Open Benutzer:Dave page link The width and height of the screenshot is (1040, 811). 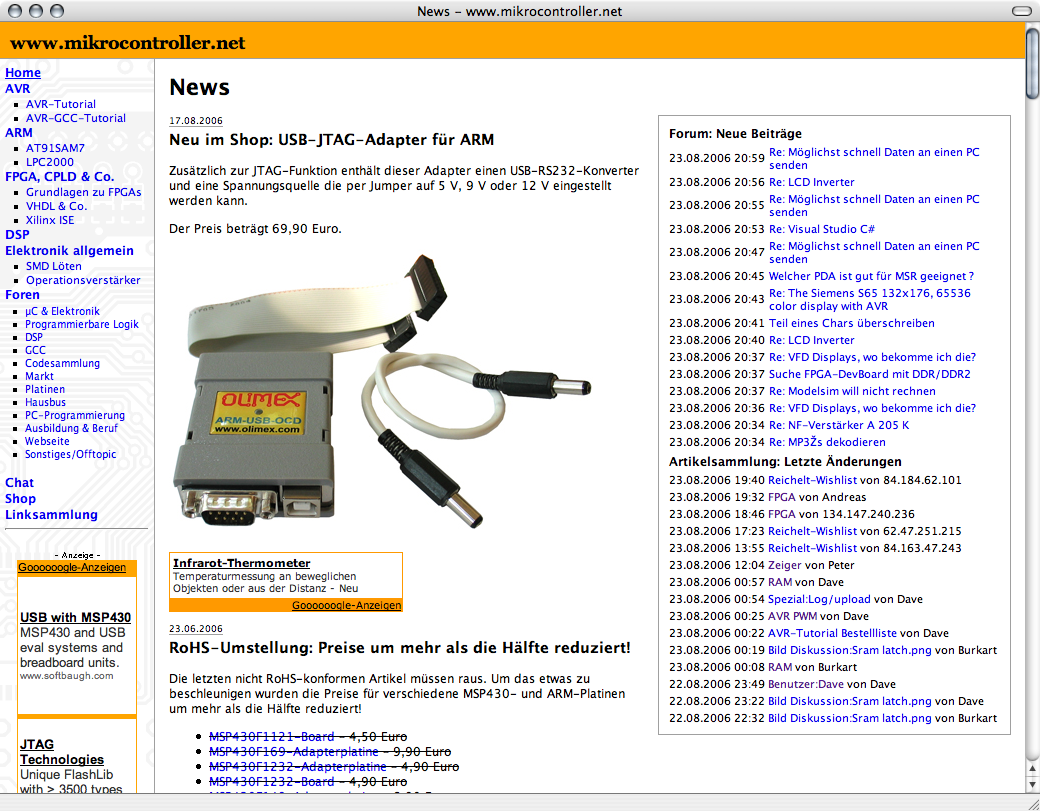click(x=805, y=684)
